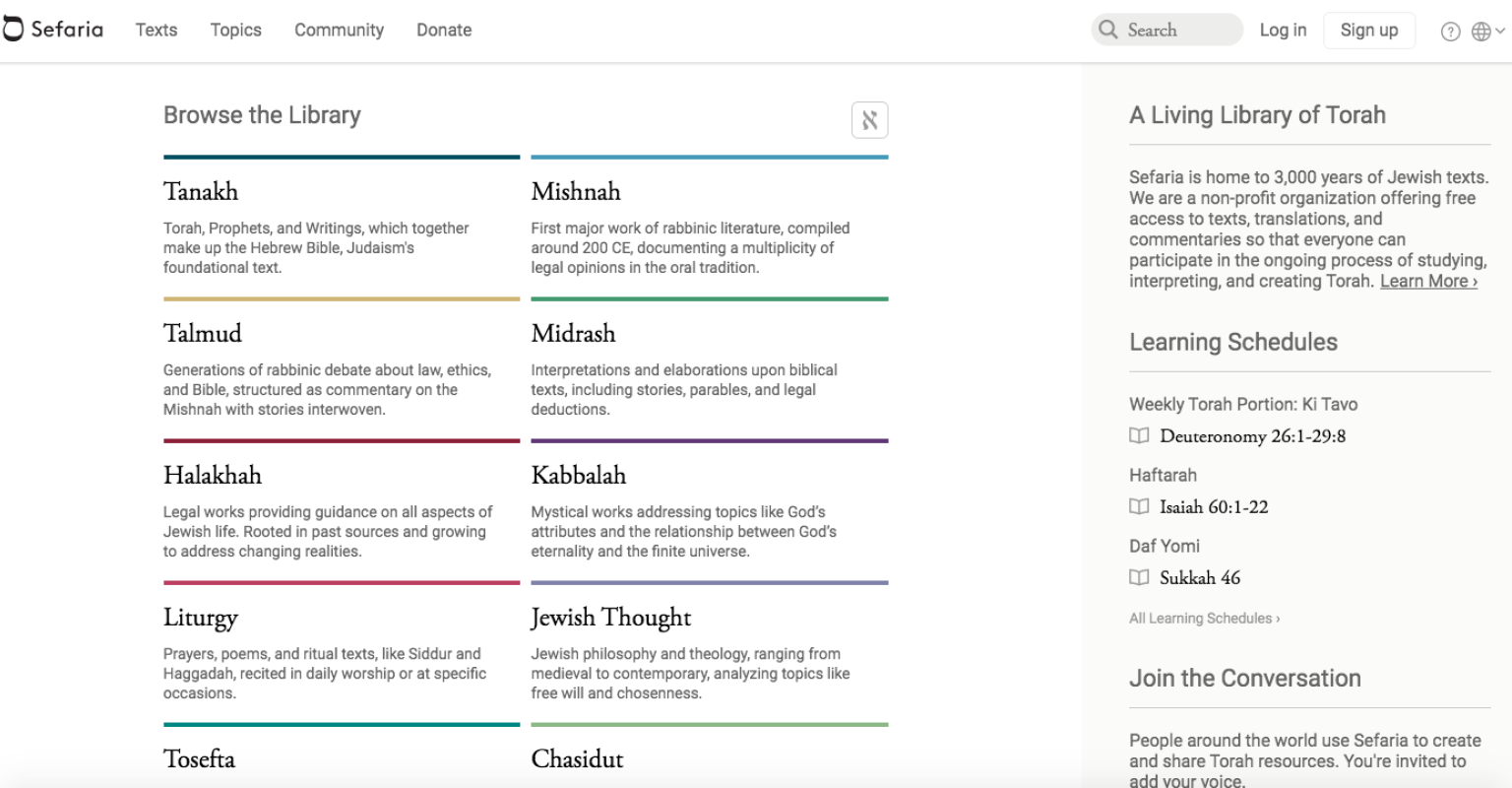The image size is (1512, 788).
Task: Click the book icon beside Sukkah 46
Action: [1139, 577]
